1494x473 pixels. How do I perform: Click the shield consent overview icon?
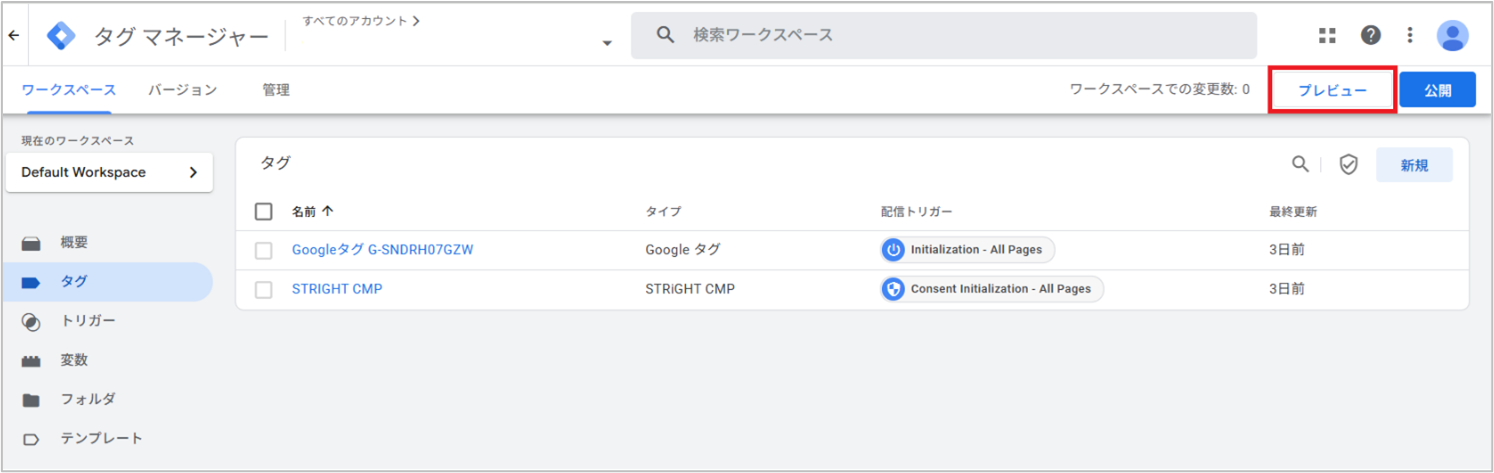[1348, 165]
